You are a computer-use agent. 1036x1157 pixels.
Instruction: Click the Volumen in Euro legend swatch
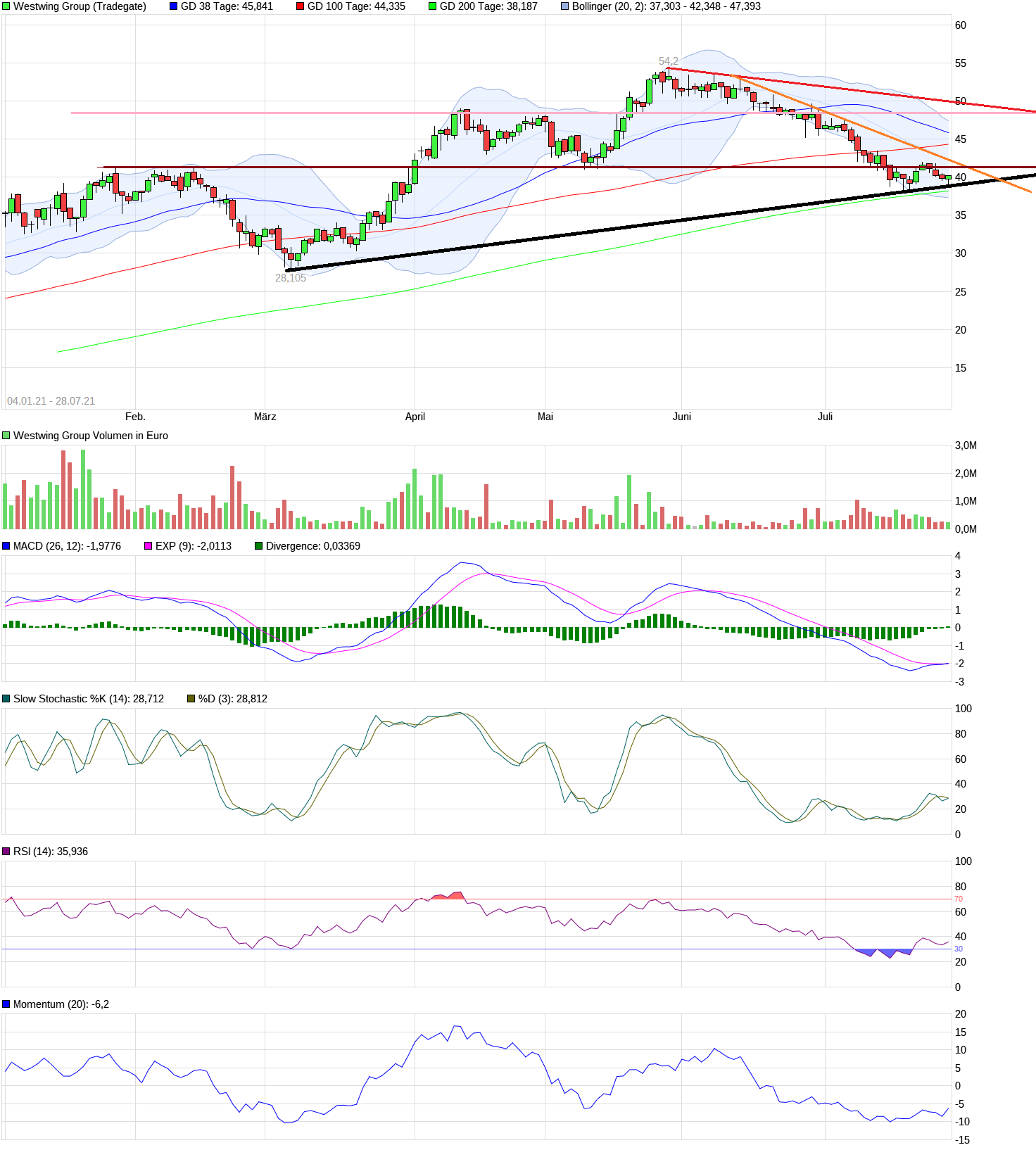6,436
